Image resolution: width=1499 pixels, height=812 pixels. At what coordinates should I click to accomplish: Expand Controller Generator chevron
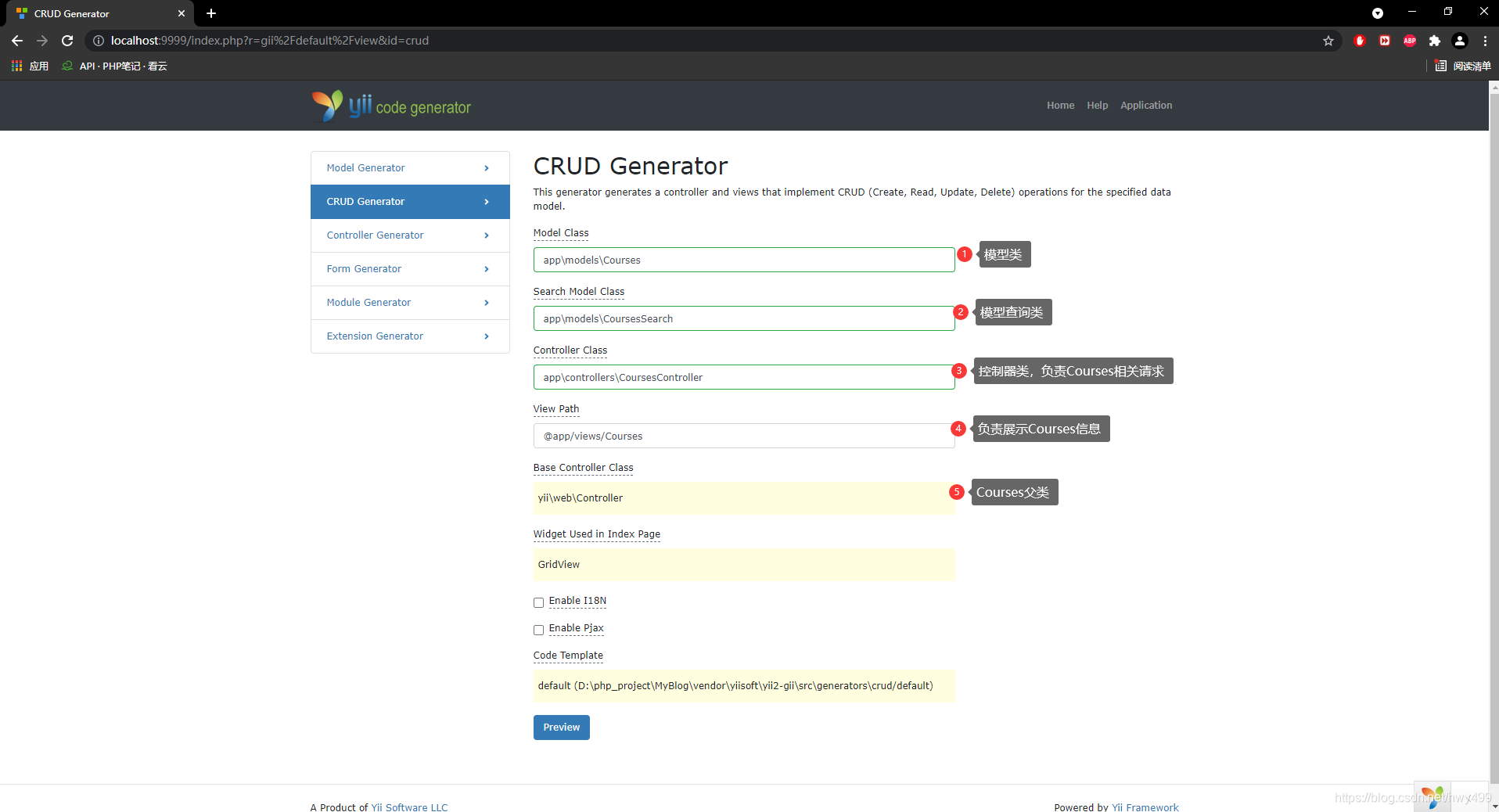(487, 235)
